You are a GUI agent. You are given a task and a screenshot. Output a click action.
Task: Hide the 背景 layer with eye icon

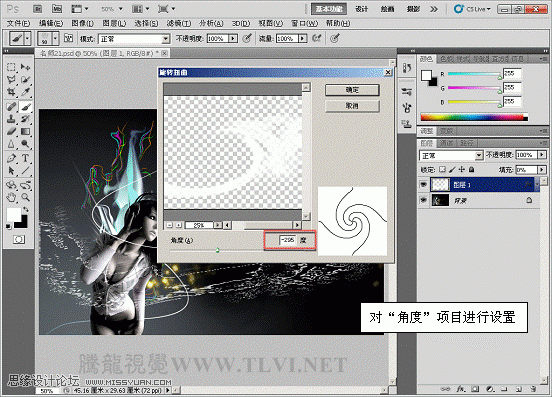pyautogui.click(x=424, y=200)
